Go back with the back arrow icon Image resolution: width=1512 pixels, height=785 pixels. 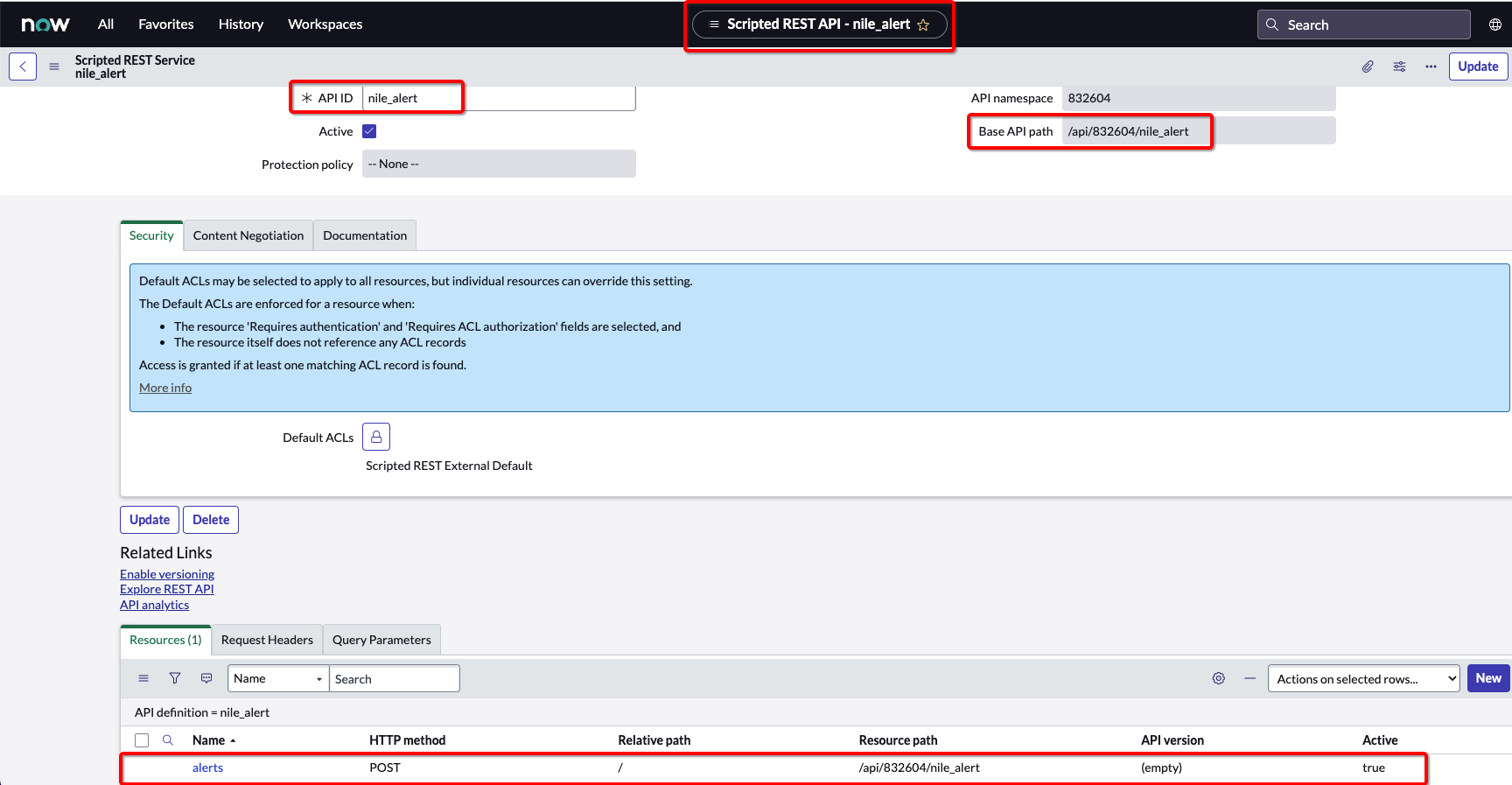[23, 67]
